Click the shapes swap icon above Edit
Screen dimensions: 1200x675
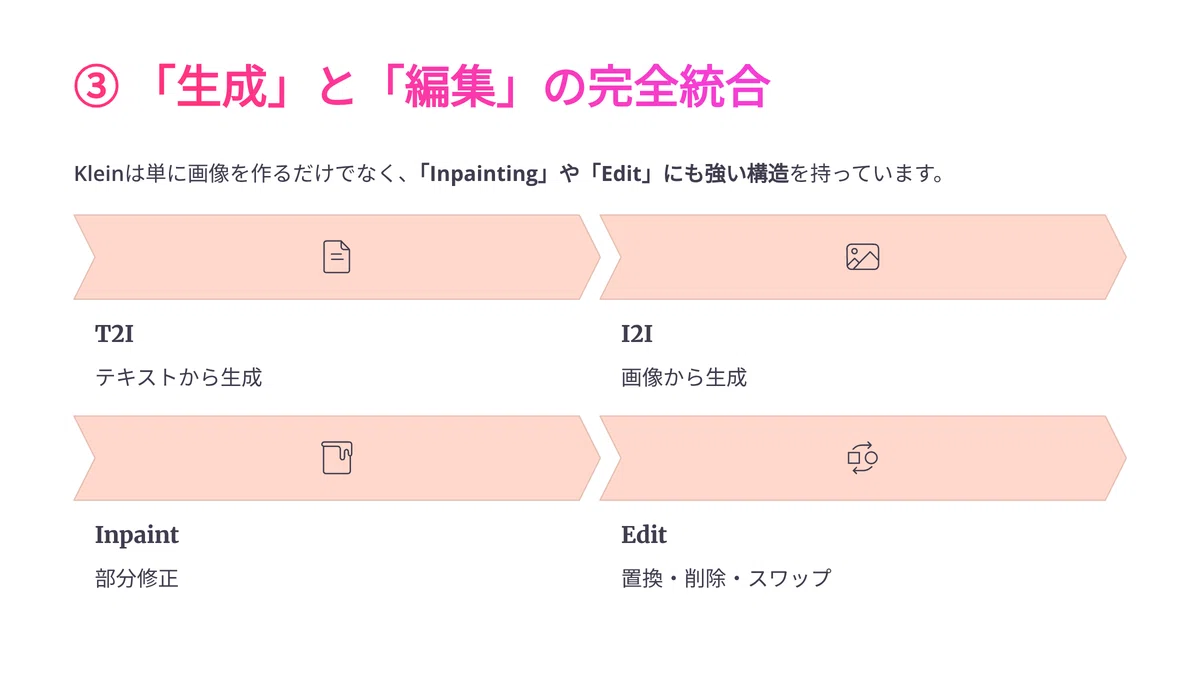pyautogui.click(x=862, y=458)
